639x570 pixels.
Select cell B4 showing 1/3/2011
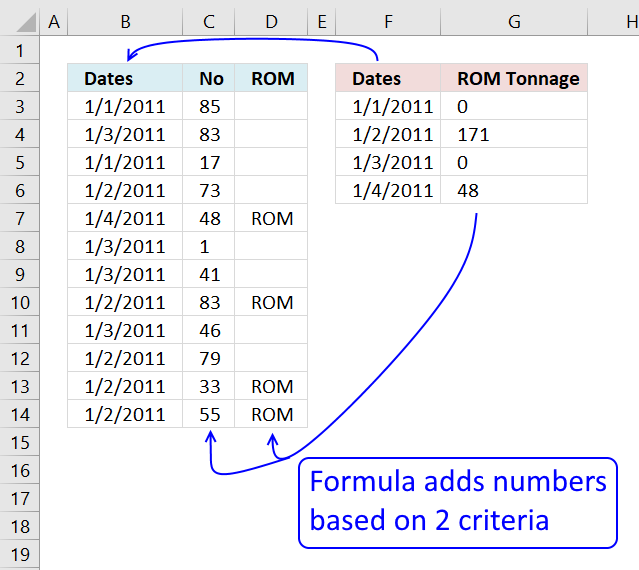(125, 134)
